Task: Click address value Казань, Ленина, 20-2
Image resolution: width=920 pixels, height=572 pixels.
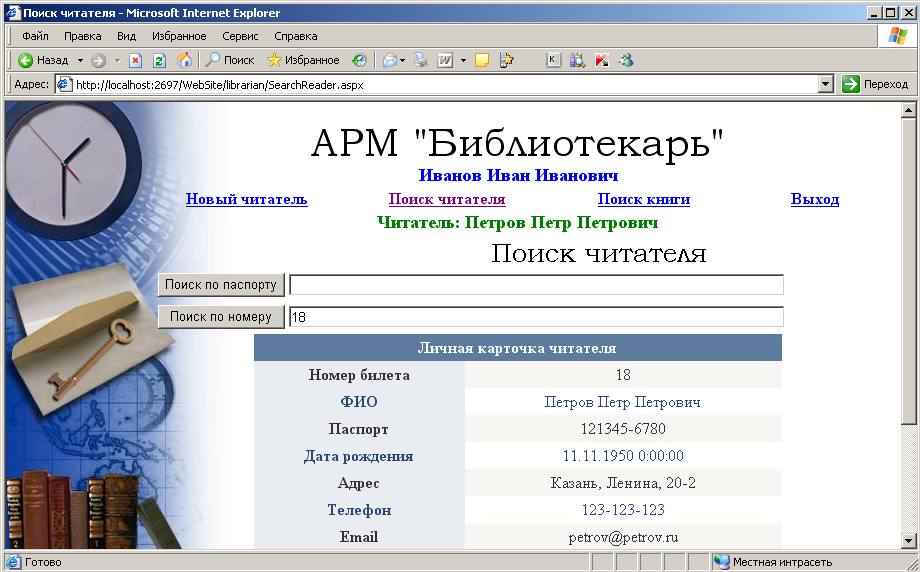Action: (623, 483)
